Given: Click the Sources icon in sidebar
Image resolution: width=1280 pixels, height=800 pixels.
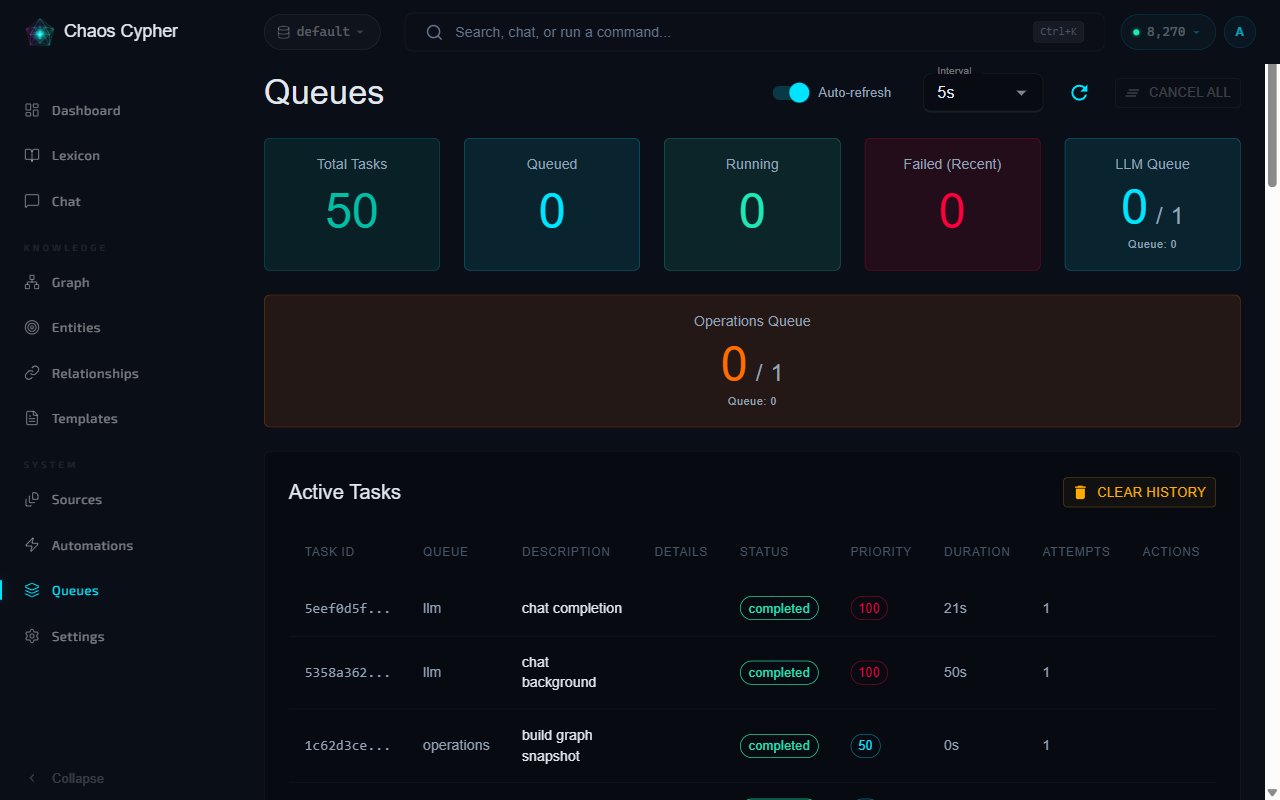Looking at the screenshot, I should pyautogui.click(x=32, y=500).
